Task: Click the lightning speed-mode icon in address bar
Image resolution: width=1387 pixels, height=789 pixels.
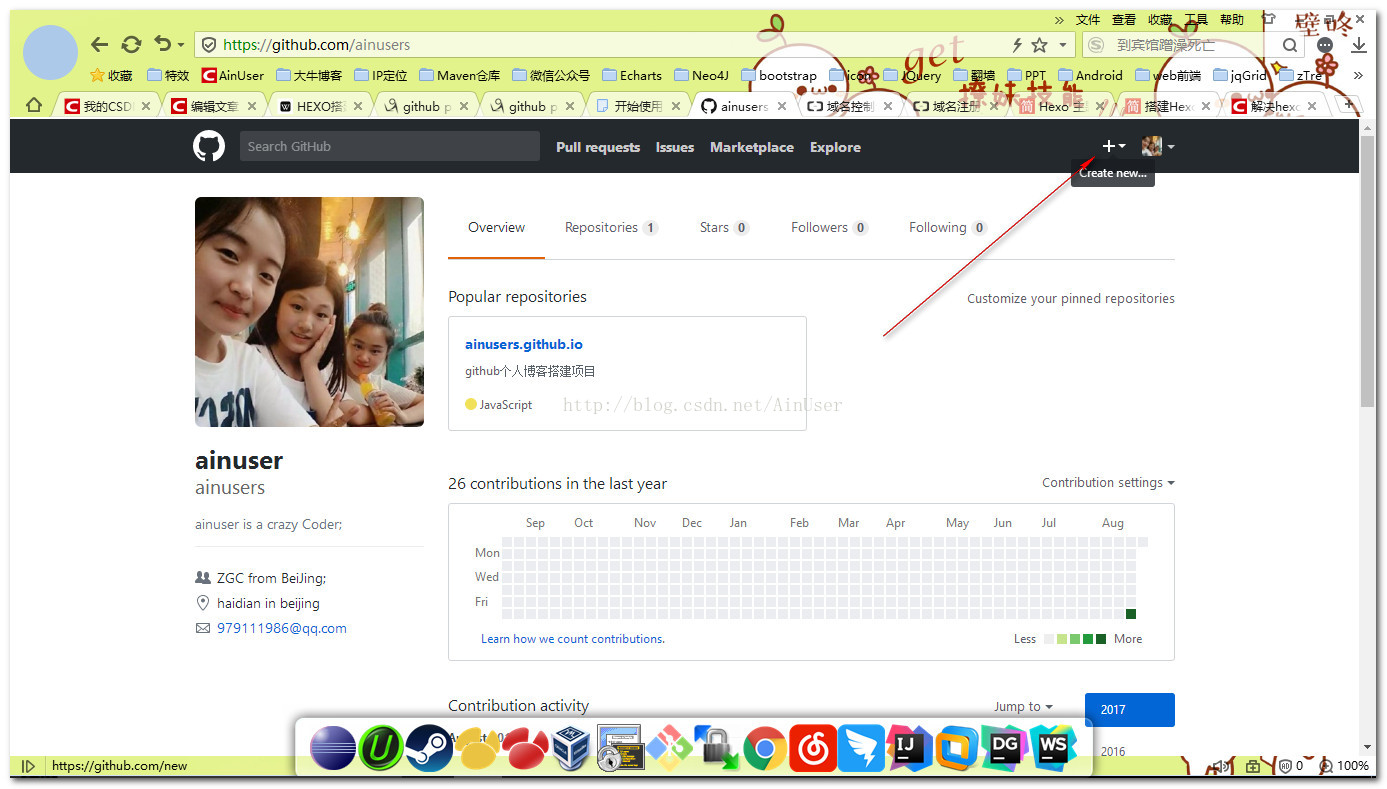Action: 1017,45
